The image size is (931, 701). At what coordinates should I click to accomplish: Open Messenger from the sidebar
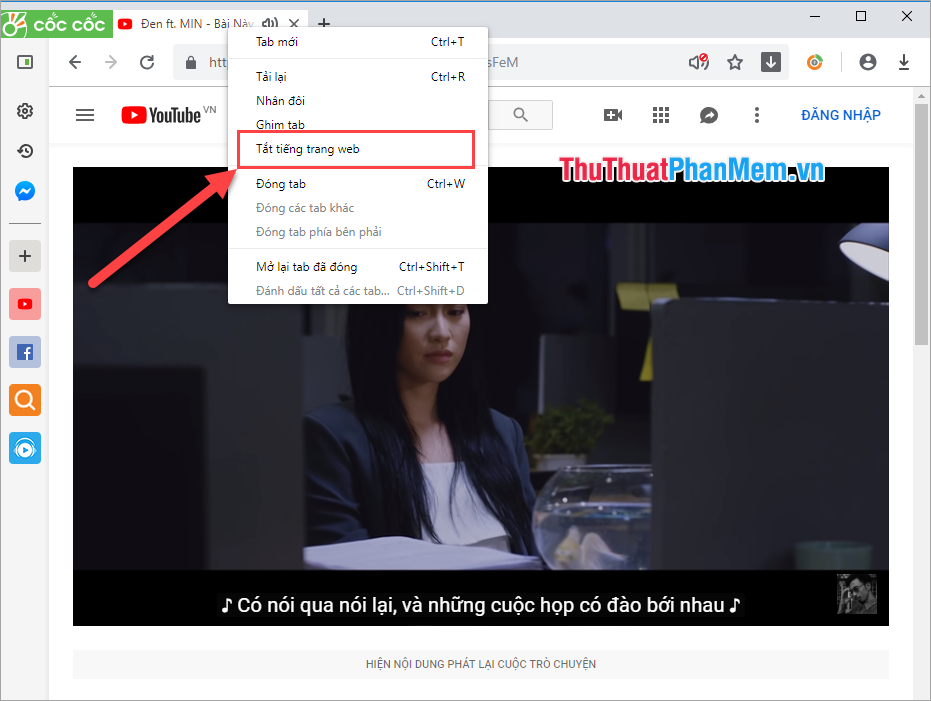coord(24,191)
